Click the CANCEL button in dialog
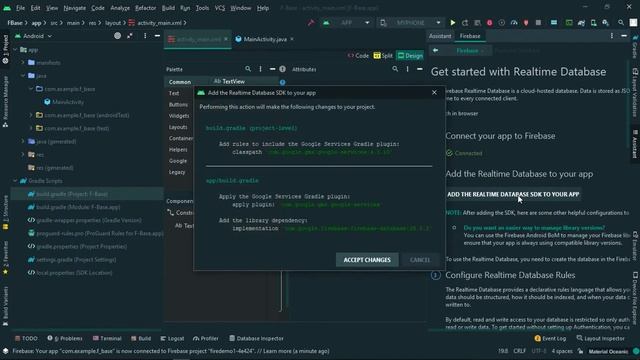 tap(420, 260)
